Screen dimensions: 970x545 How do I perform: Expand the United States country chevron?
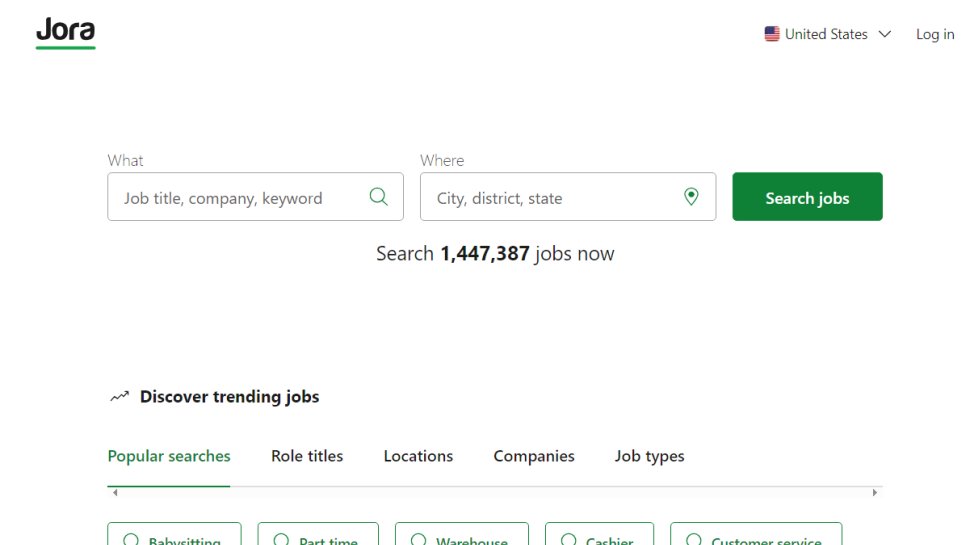(884, 34)
